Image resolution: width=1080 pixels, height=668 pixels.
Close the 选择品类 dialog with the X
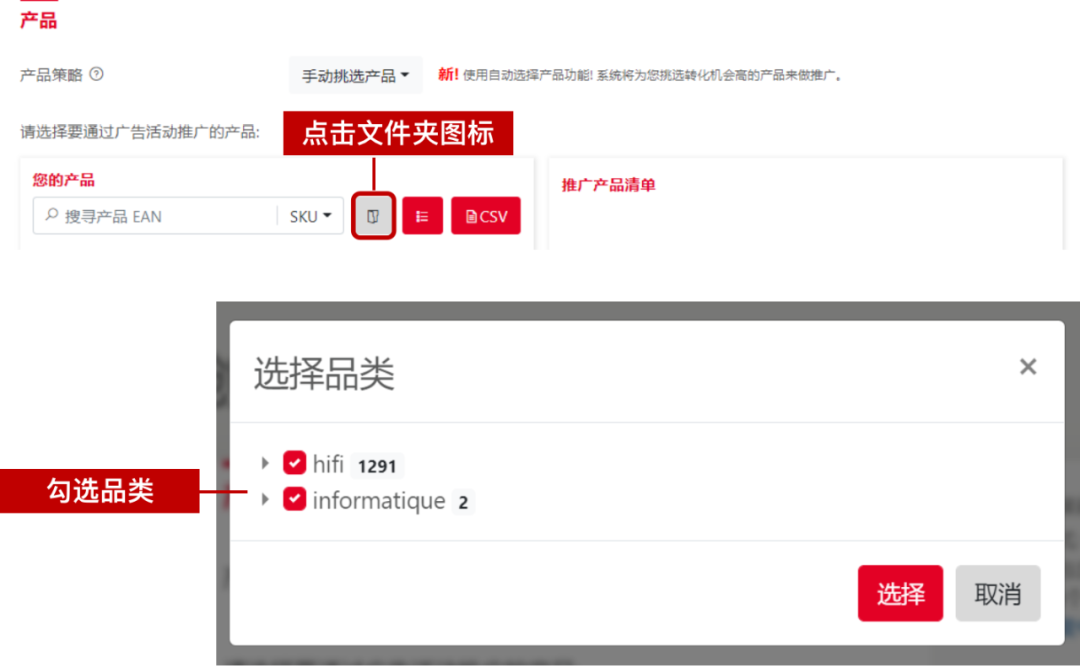(x=1028, y=366)
